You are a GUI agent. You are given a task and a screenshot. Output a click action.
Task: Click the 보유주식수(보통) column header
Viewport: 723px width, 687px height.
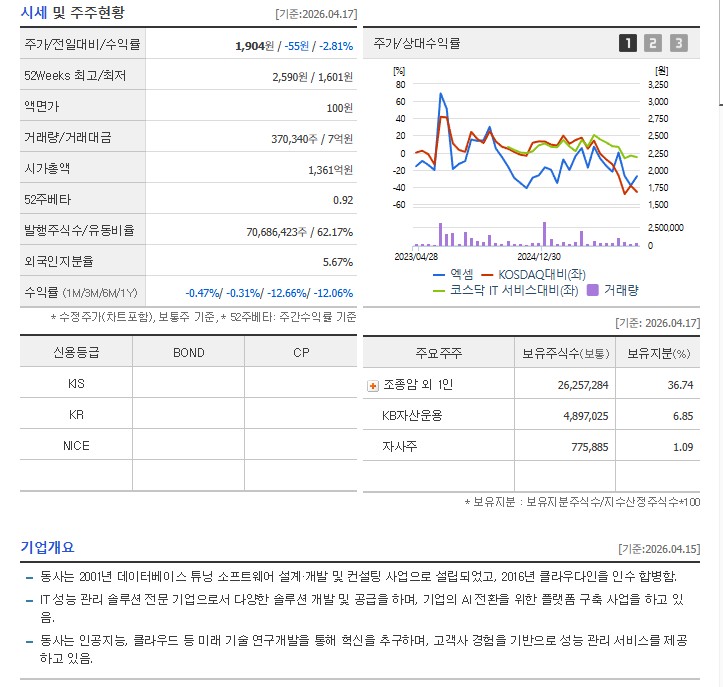565,353
